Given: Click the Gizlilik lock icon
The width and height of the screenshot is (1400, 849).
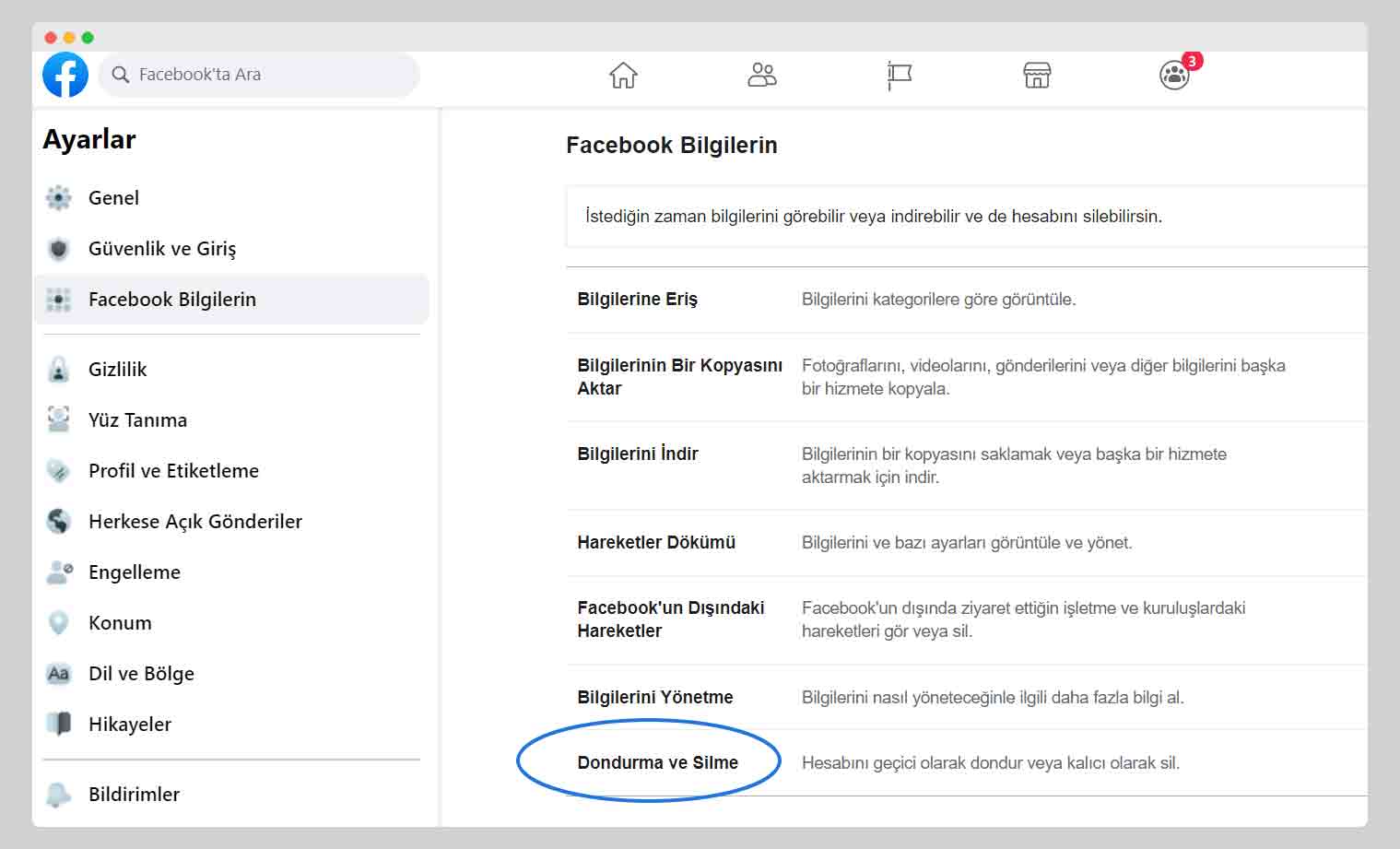Looking at the screenshot, I should click(x=58, y=370).
